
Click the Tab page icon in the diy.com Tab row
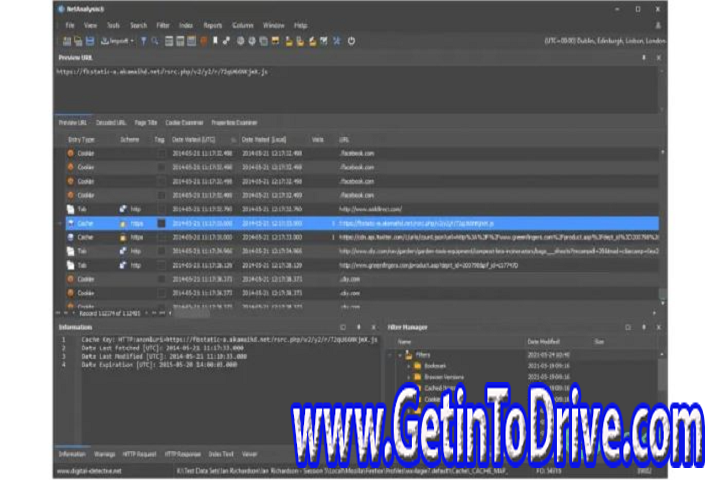[x=71, y=251]
